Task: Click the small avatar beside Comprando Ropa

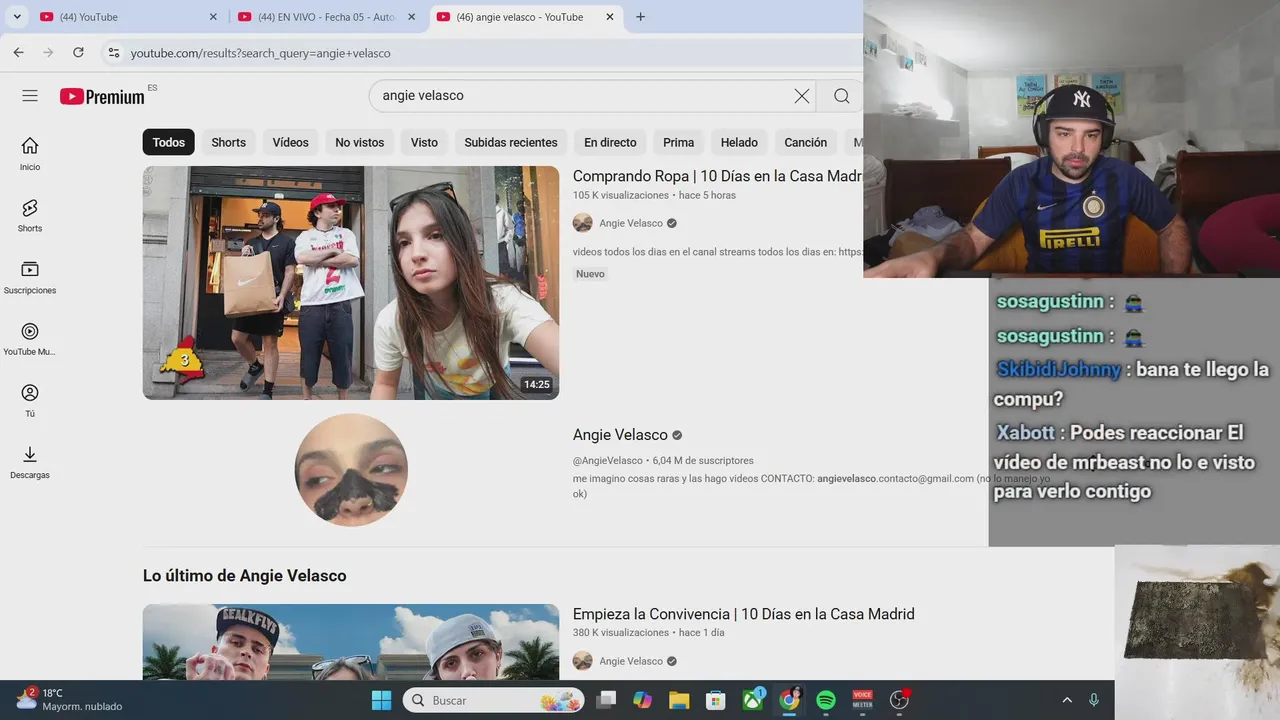Action: 583,223
